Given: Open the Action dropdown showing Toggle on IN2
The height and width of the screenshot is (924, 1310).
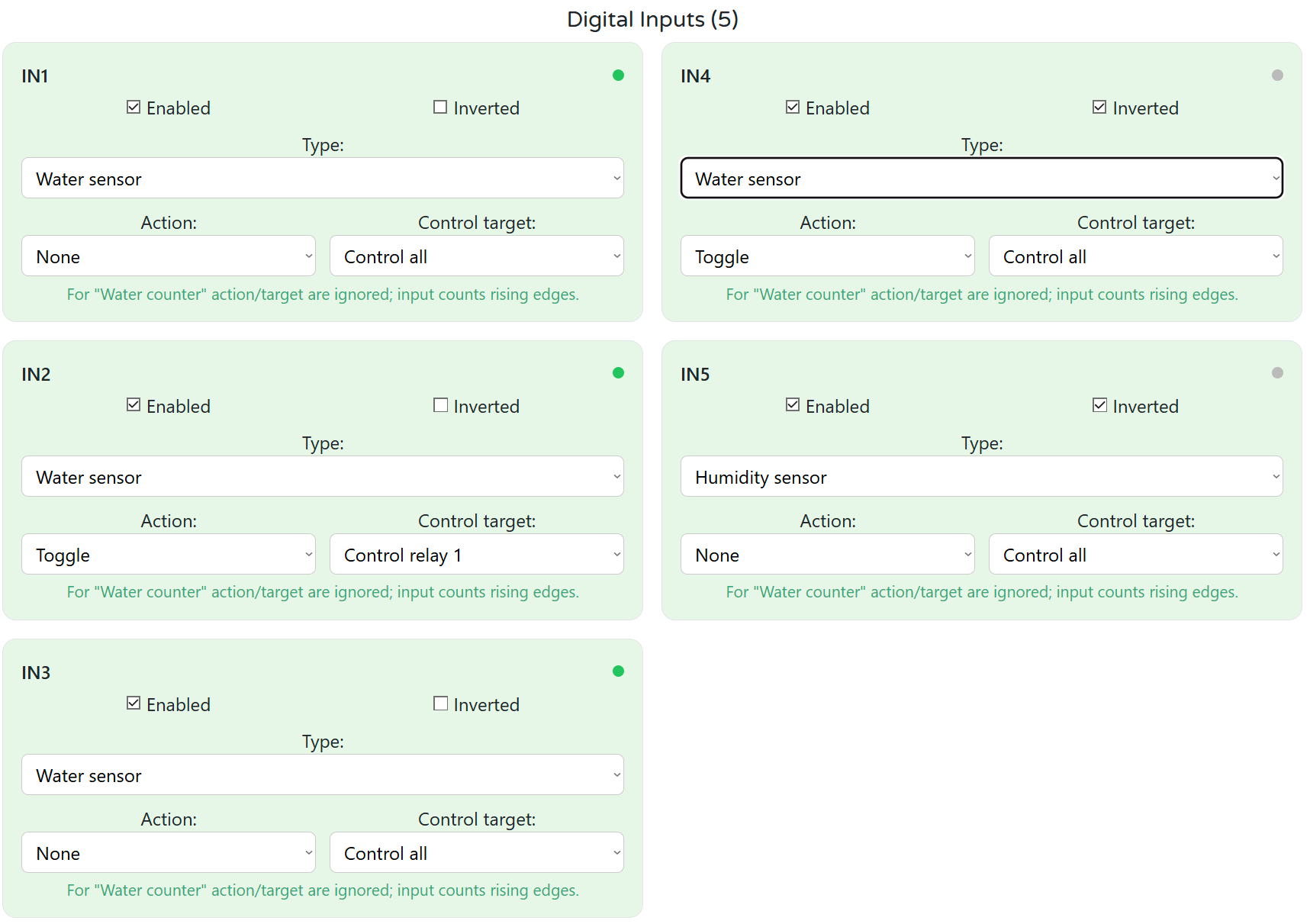Looking at the screenshot, I should 168,554.
